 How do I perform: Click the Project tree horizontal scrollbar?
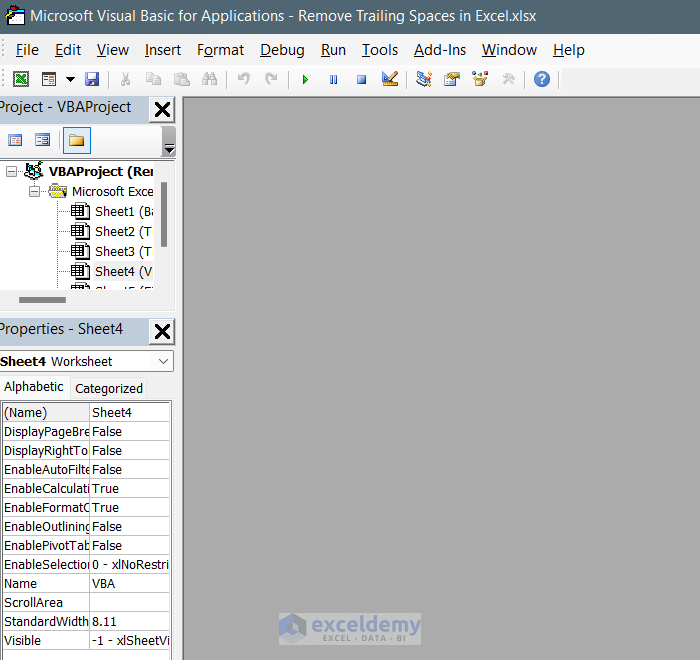click(x=42, y=300)
